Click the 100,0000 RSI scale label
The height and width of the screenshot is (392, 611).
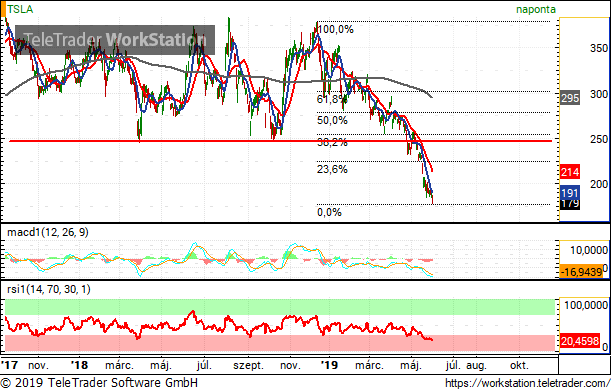(586, 305)
